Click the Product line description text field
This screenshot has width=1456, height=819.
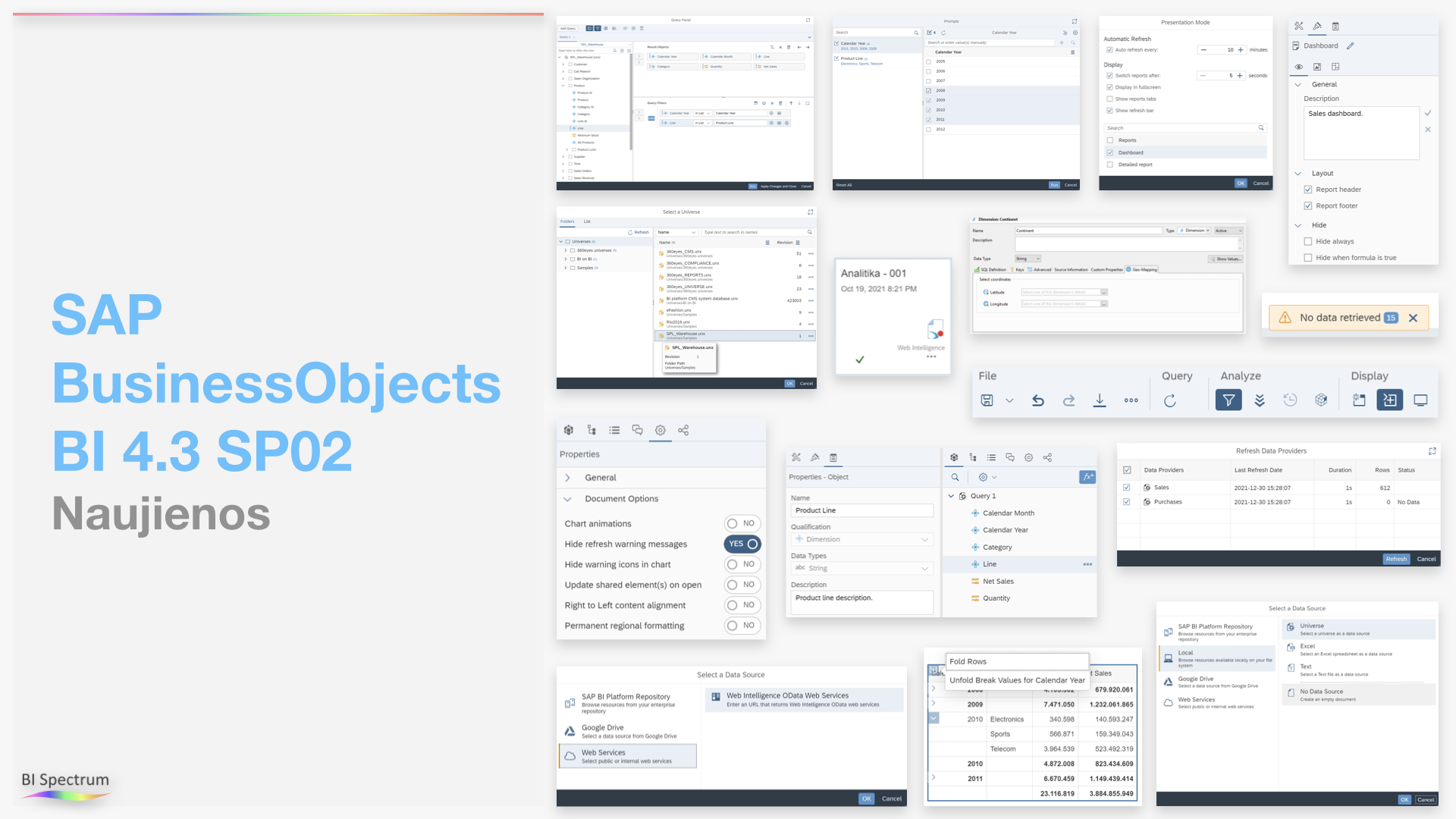[861, 602]
